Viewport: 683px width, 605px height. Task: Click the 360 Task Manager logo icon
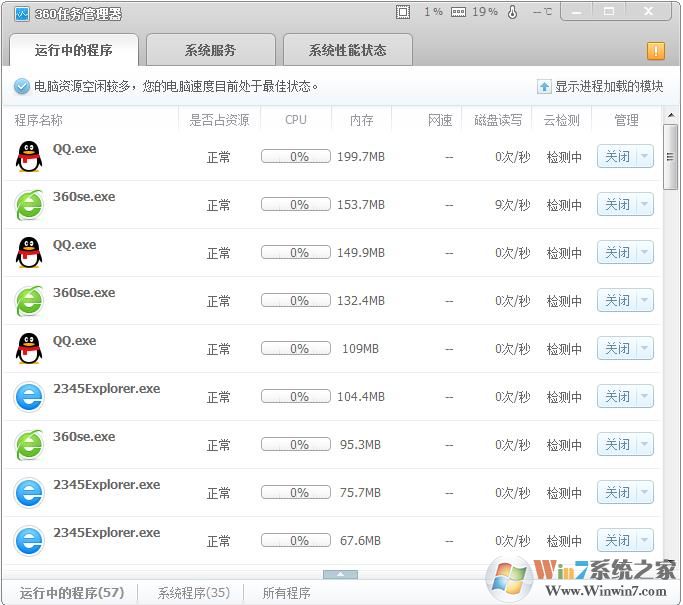(21, 13)
